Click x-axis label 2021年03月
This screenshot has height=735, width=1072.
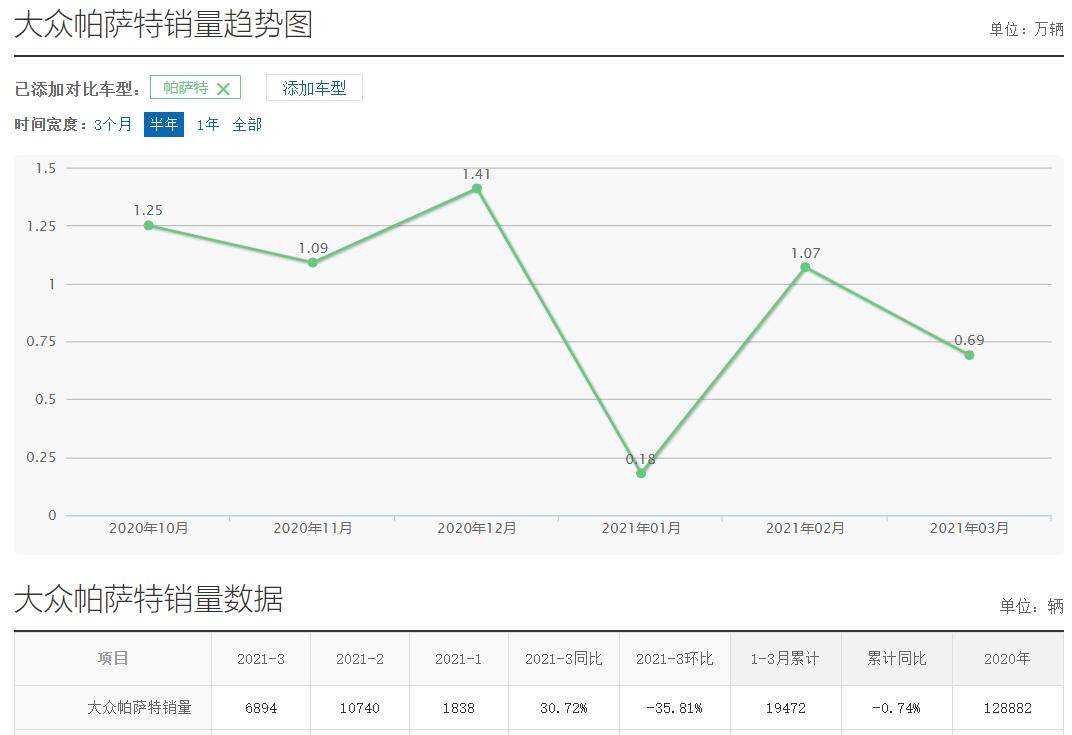coord(969,528)
